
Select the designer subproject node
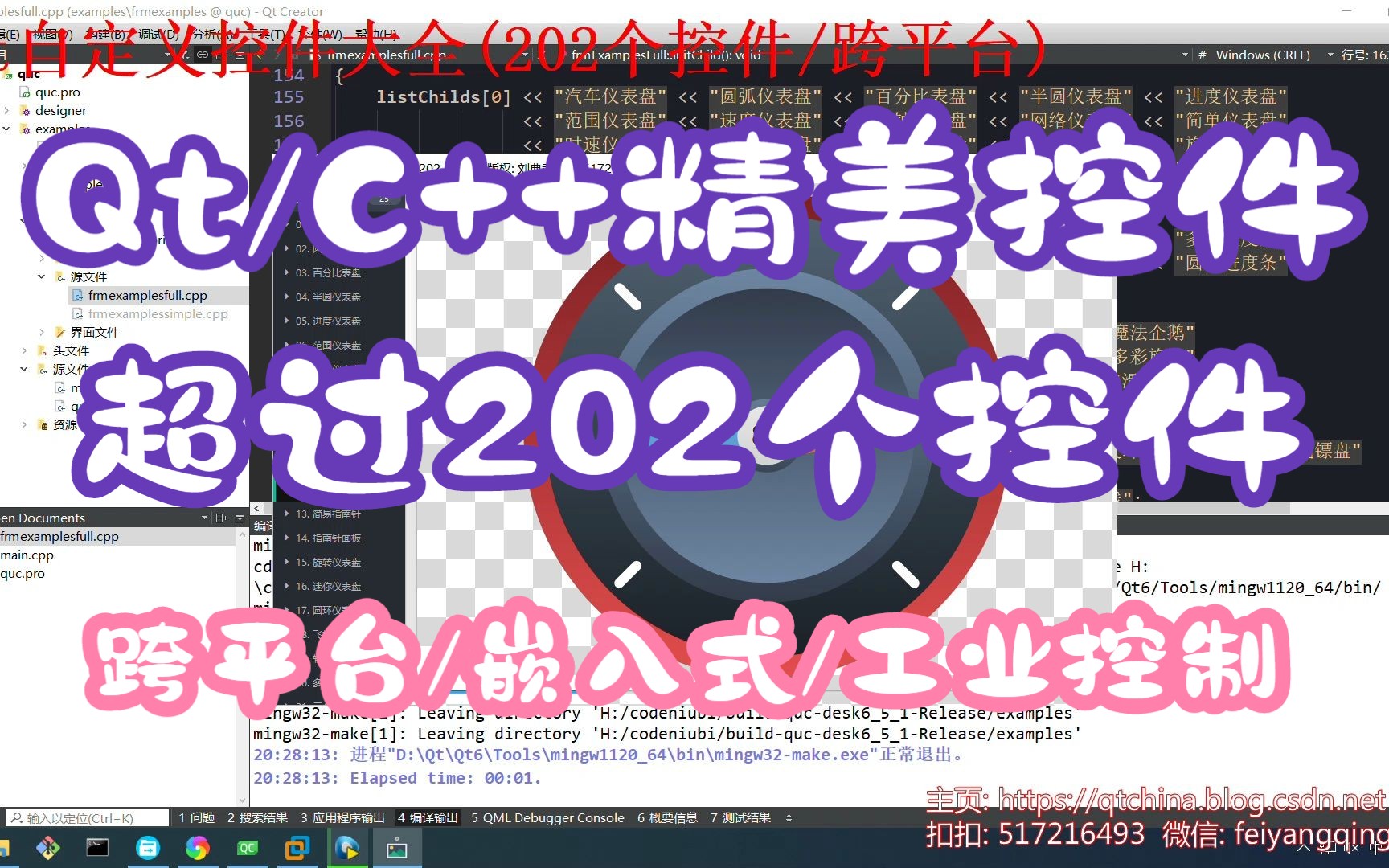click(x=61, y=110)
